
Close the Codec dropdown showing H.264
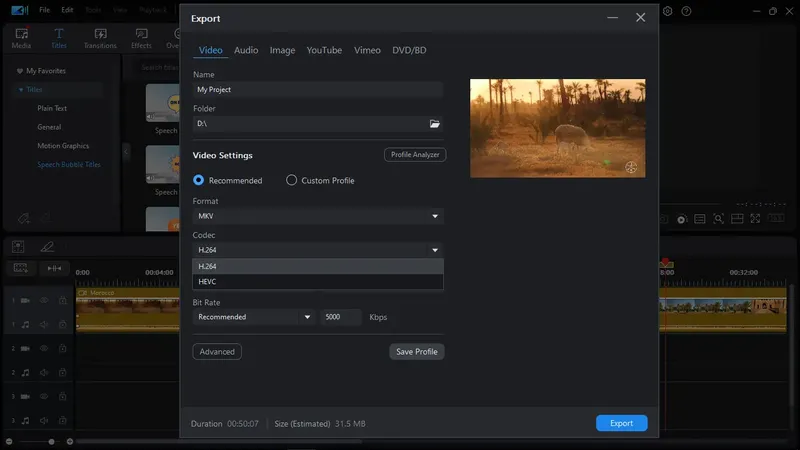[318, 250]
